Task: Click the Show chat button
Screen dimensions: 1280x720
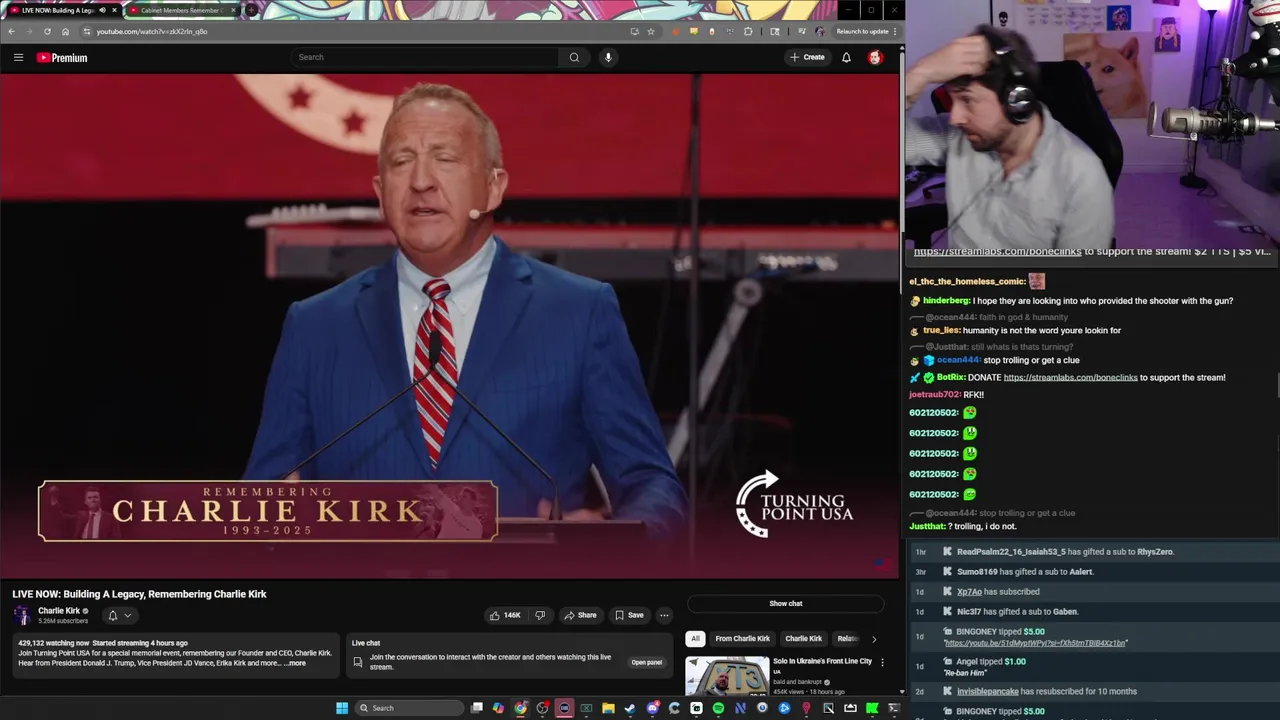Action: click(785, 603)
